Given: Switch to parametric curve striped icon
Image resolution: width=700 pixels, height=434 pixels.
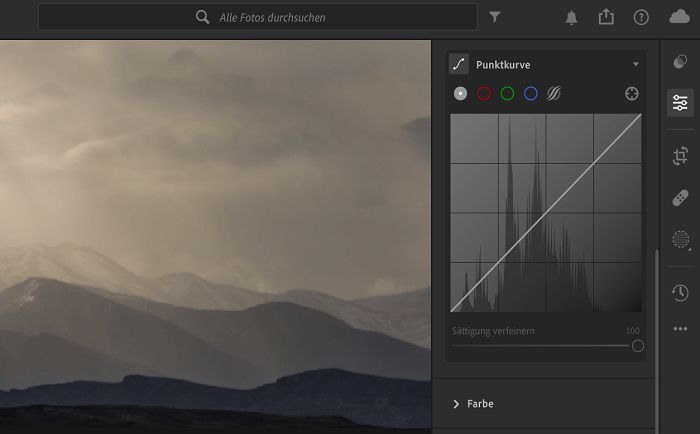Looking at the screenshot, I should tap(554, 94).
